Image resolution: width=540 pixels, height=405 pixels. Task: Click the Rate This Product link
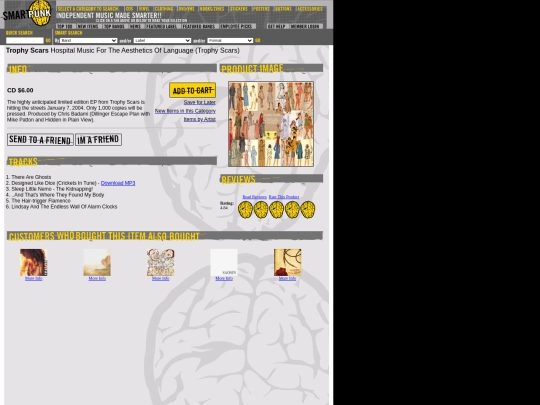(284, 197)
